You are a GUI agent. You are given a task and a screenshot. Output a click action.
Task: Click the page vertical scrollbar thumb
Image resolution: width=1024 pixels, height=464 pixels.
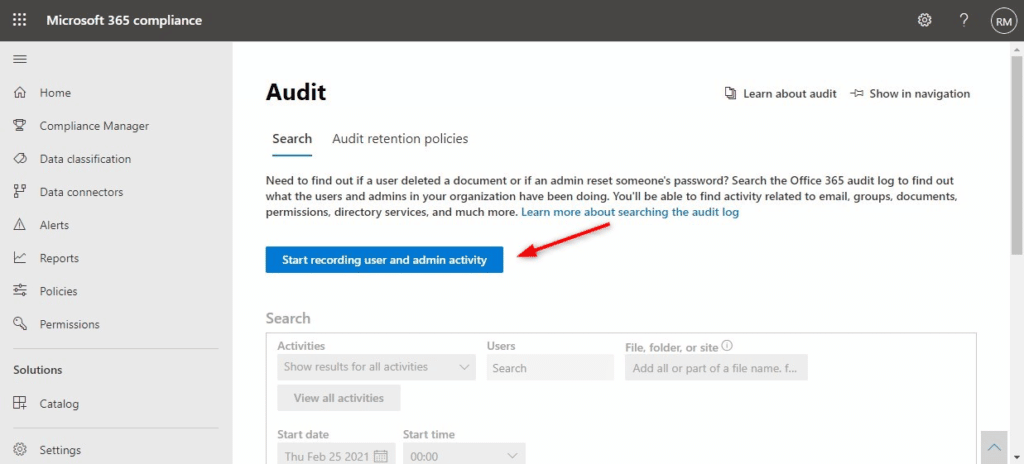tap(1016, 156)
